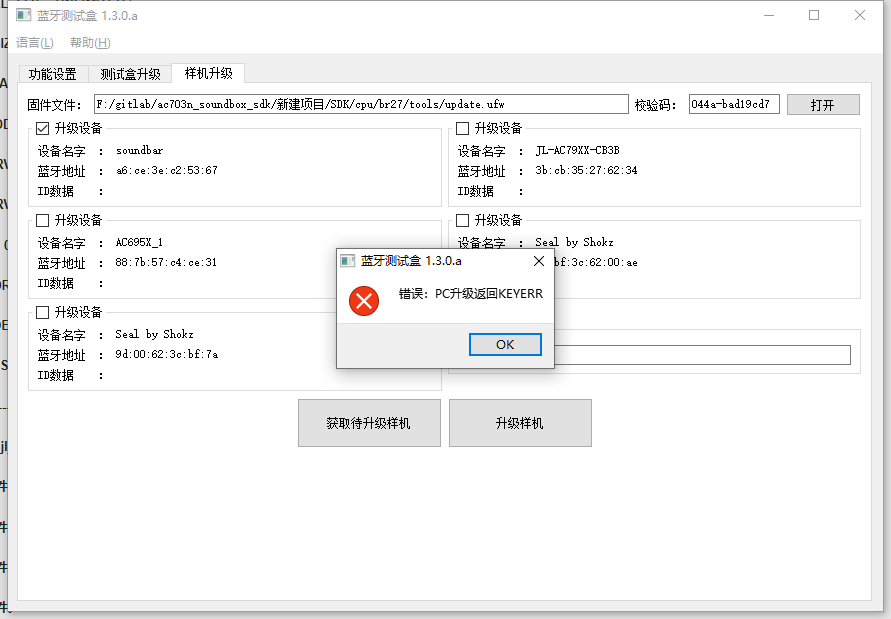Click the dialog's title bar app icon
The height and width of the screenshot is (619, 891).
click(347, 261)
